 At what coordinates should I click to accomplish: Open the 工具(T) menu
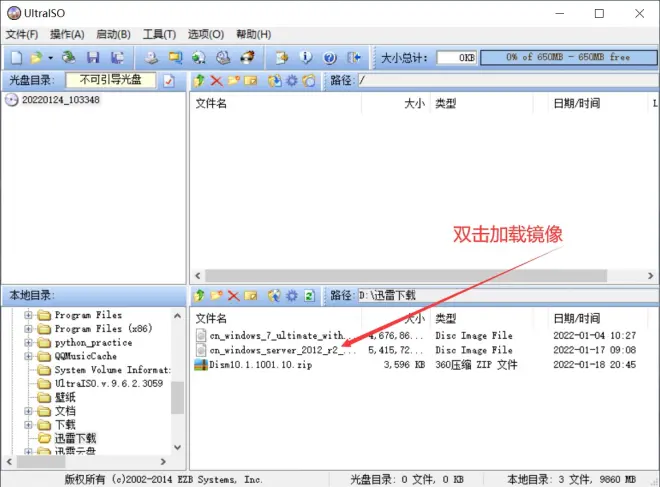[x=159, y=34]
